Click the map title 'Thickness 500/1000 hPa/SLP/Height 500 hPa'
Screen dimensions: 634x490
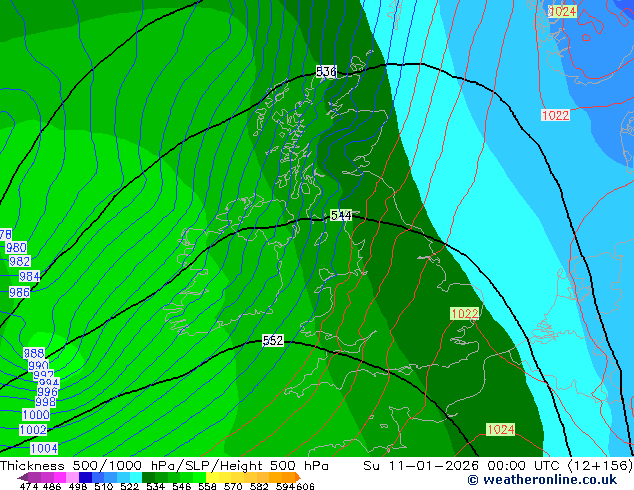[x=164, y=466]
